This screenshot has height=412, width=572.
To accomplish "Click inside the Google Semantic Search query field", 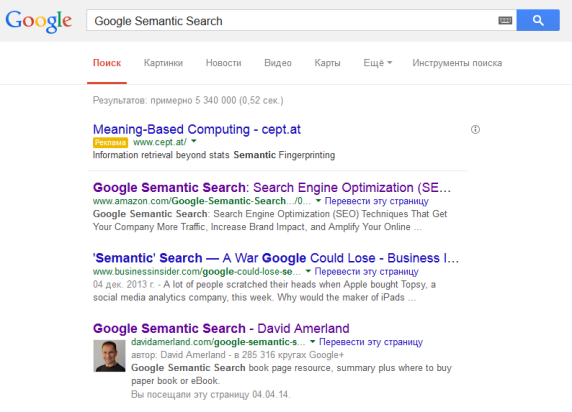I will (292, 20).
